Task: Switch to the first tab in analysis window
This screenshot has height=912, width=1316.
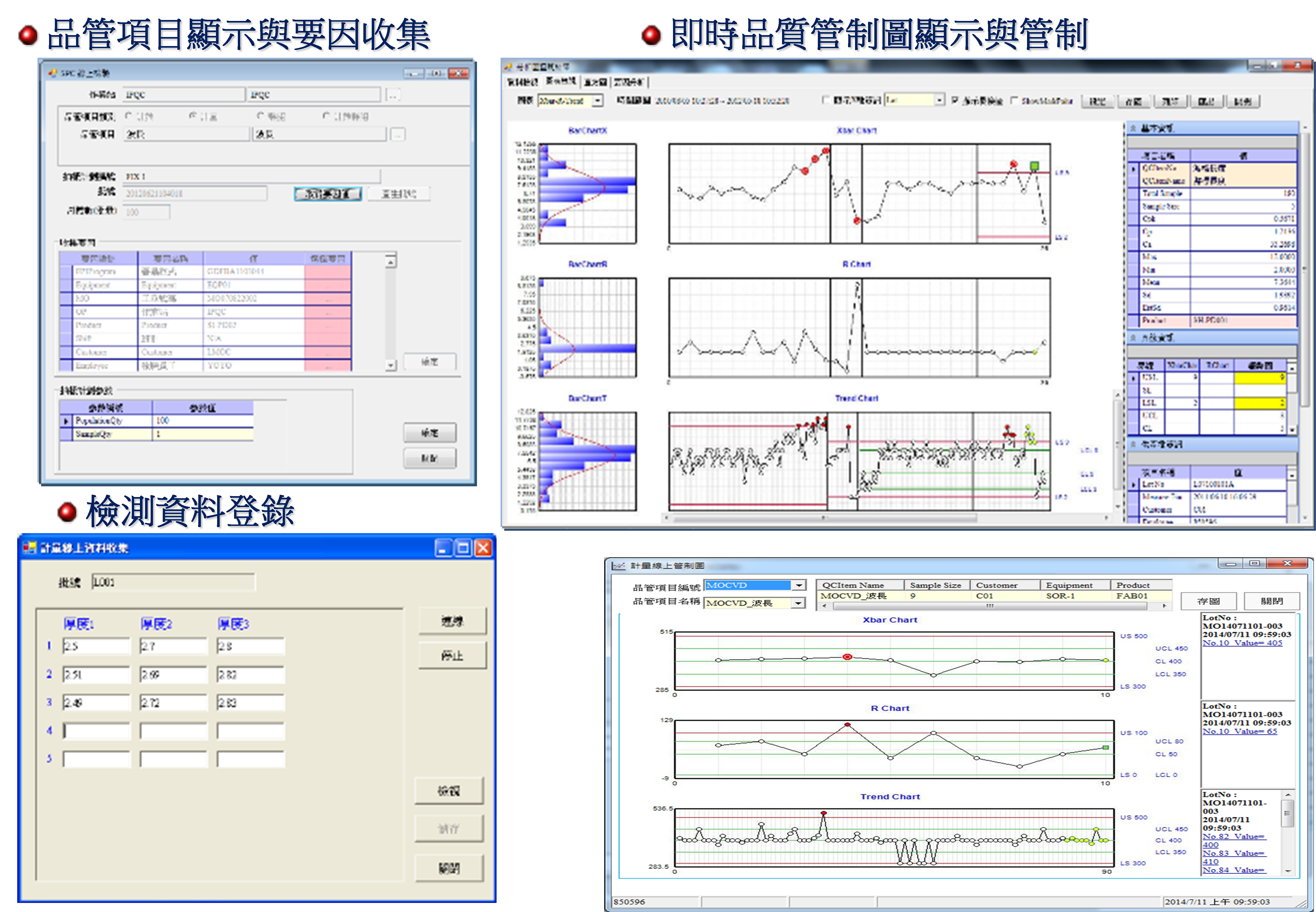Action: click(522, 82)
